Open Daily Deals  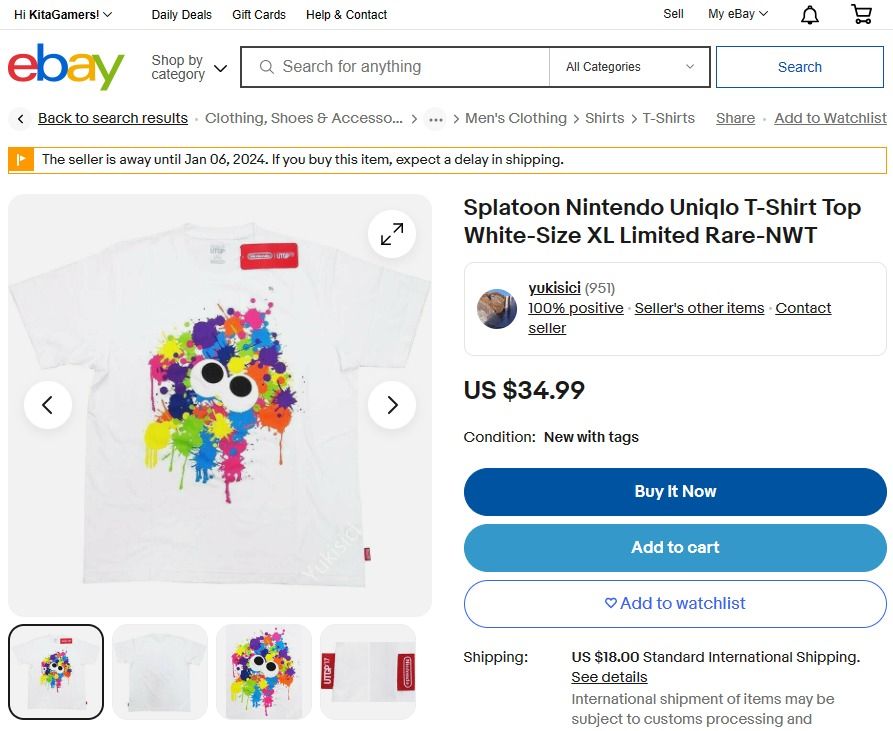pos(180,14)
